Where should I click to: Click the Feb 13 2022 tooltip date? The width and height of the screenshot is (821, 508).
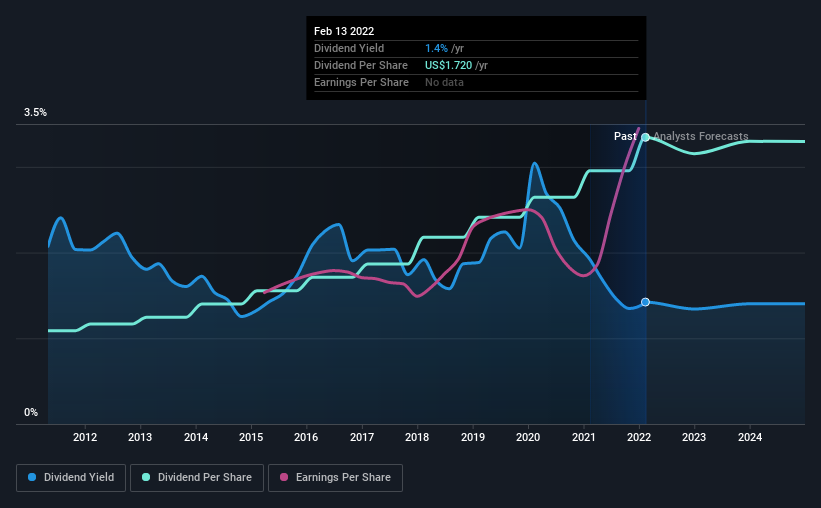pyautogui.click(x=344, y=31)
